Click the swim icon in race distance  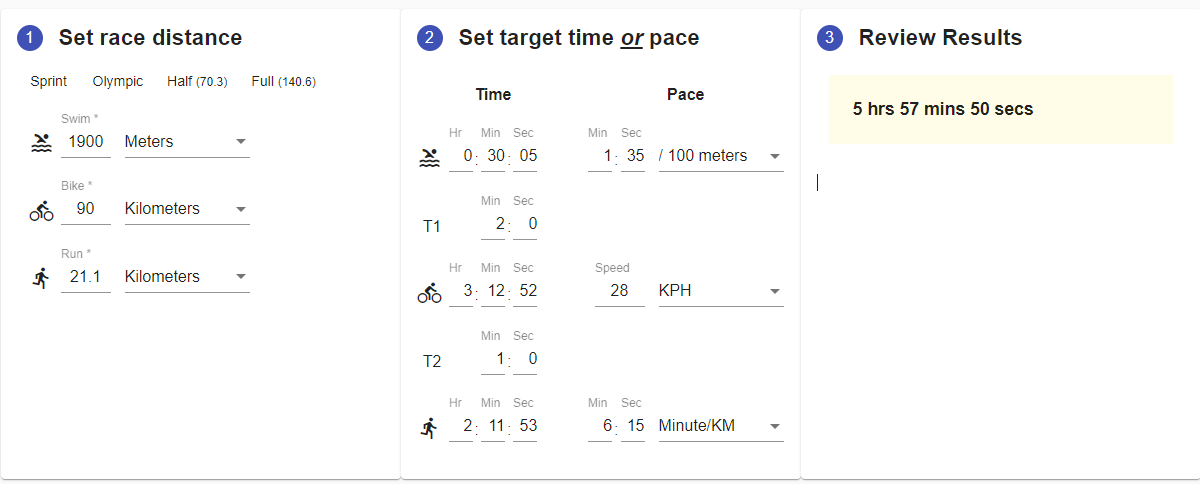pos(41,142)
